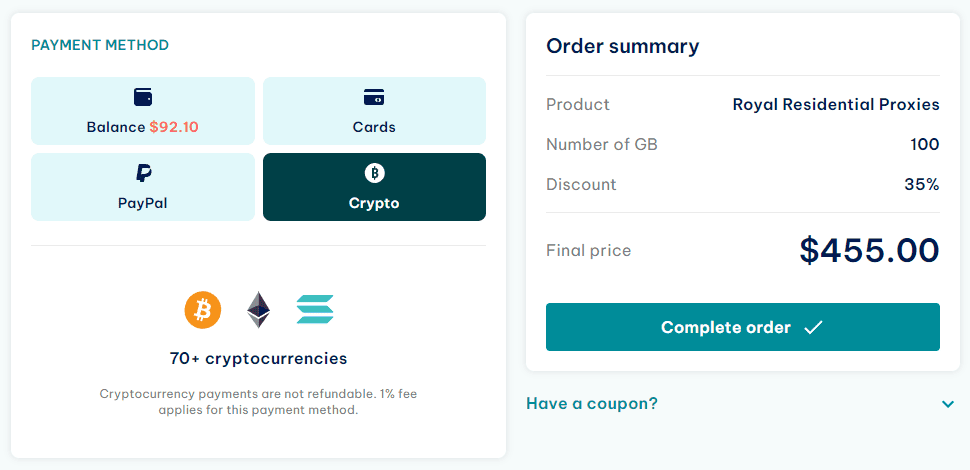Select Cards as payment method
This screenshot has width=970, height=470.
coord(374,111)
